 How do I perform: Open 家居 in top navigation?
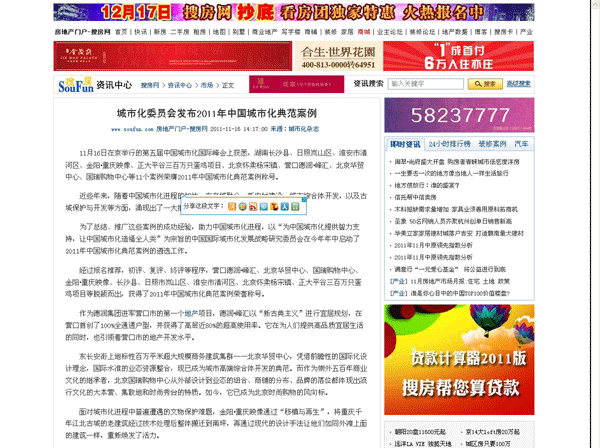pyautogui.click(x=347, y=32)
